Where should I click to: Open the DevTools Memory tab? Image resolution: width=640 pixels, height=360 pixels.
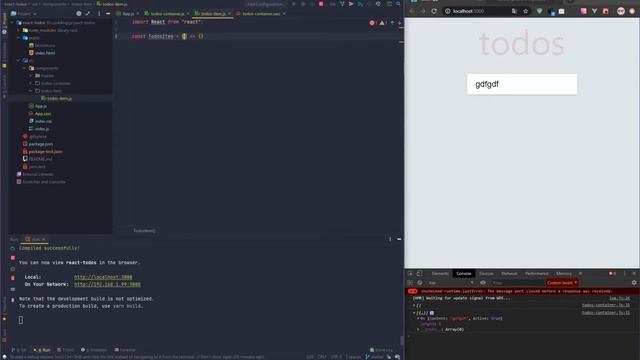(564, 273)
